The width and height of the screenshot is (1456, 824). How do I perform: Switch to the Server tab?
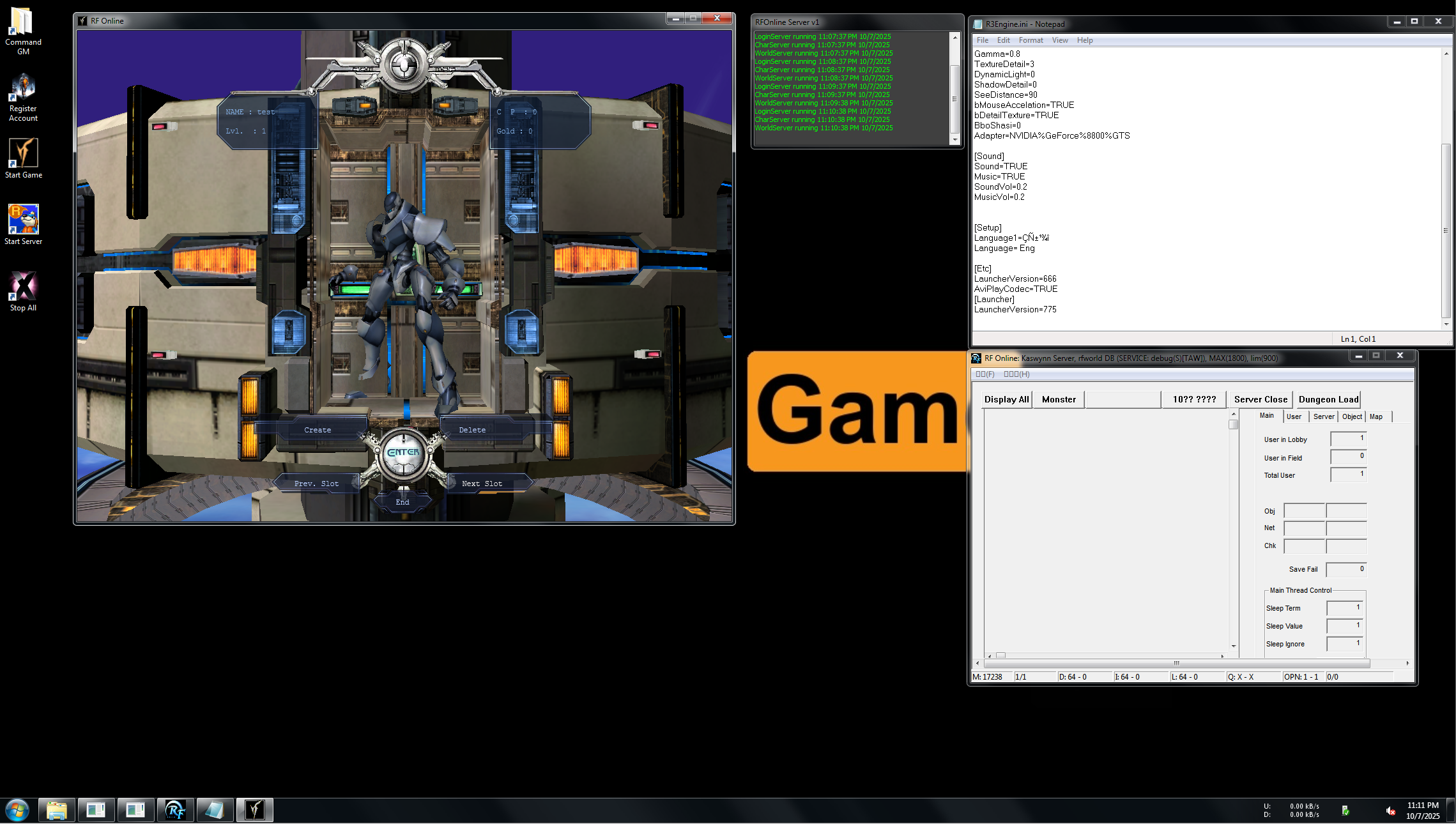1323,416
